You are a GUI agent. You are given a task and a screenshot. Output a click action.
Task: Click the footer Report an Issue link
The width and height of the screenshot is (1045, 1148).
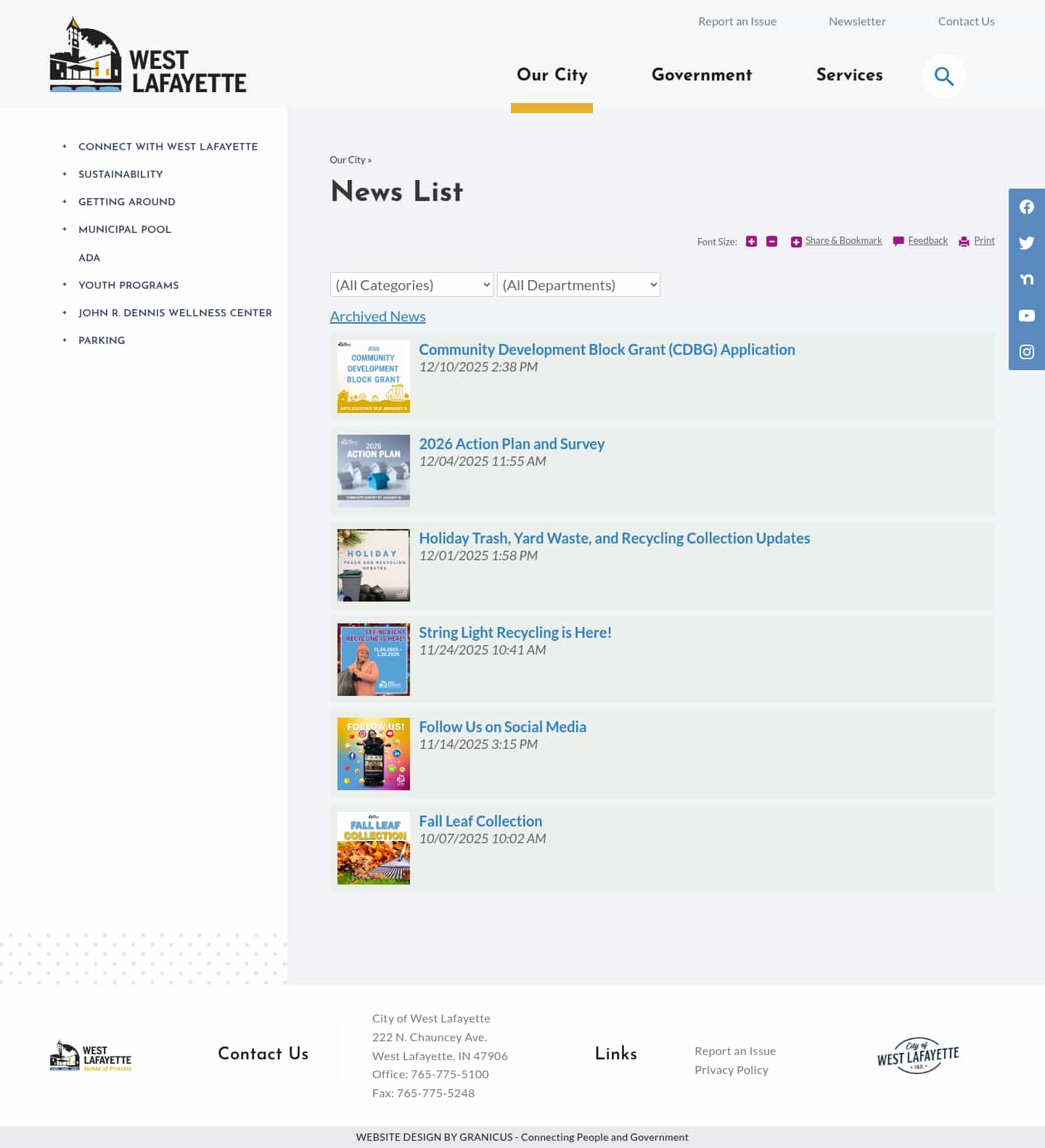(735, 1051)
